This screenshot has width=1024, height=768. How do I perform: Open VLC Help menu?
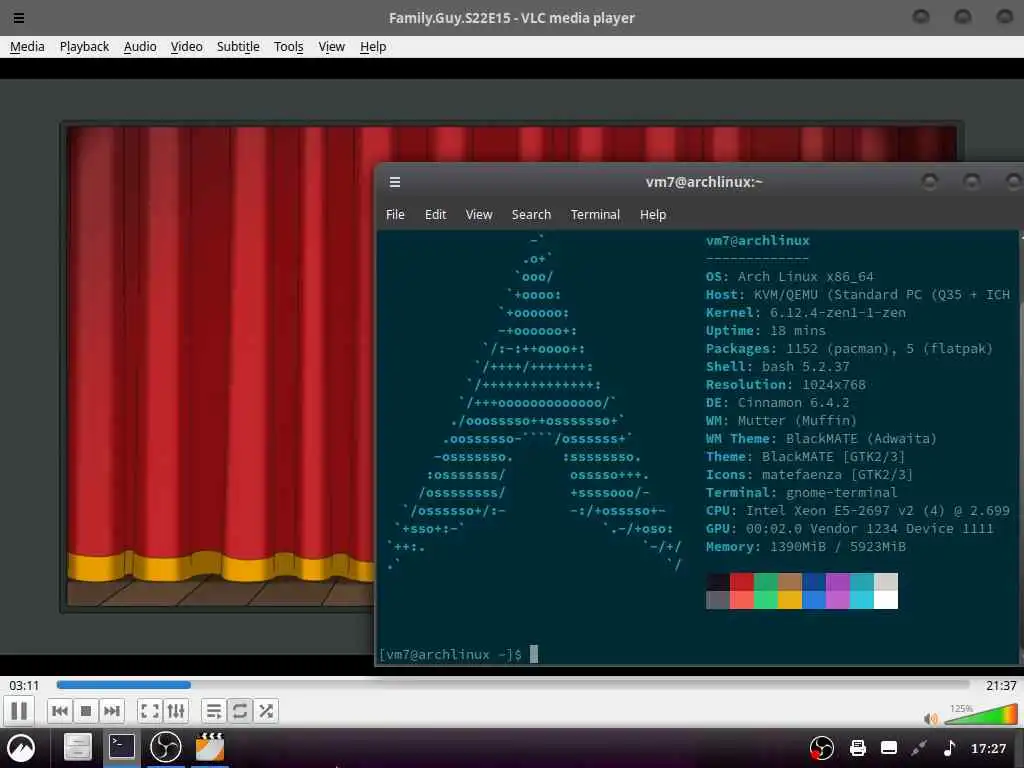(x=373, y=46)
